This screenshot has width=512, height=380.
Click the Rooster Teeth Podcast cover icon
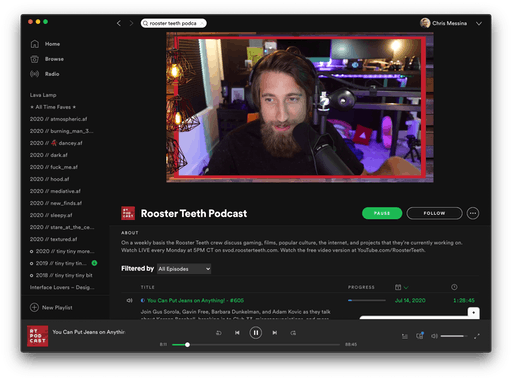click(x=128, y=213)
